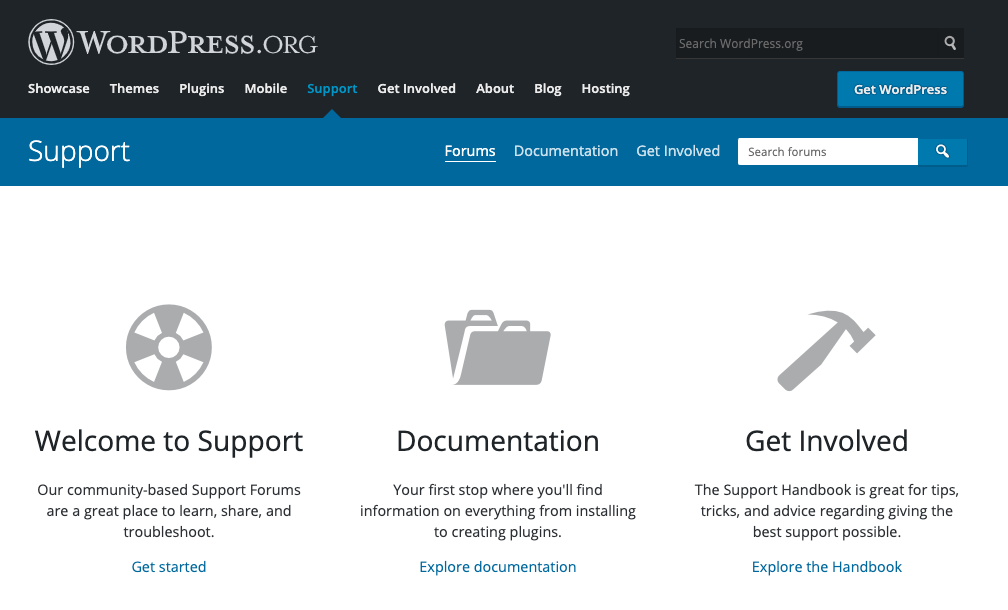
Task: Click the Welcome to Support heading
Action: click(168, 442)
